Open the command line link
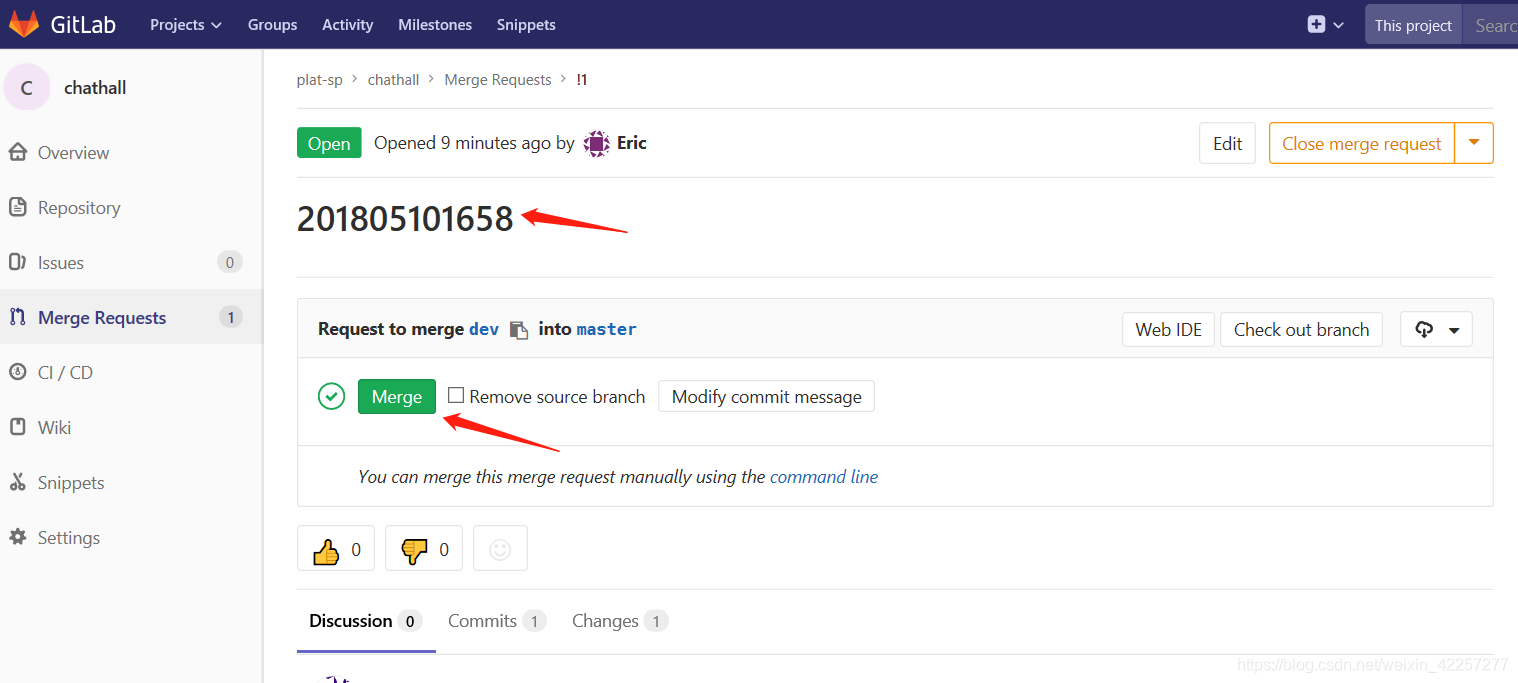Viewport: 1518px width, 683px height. tap(824, 477)
